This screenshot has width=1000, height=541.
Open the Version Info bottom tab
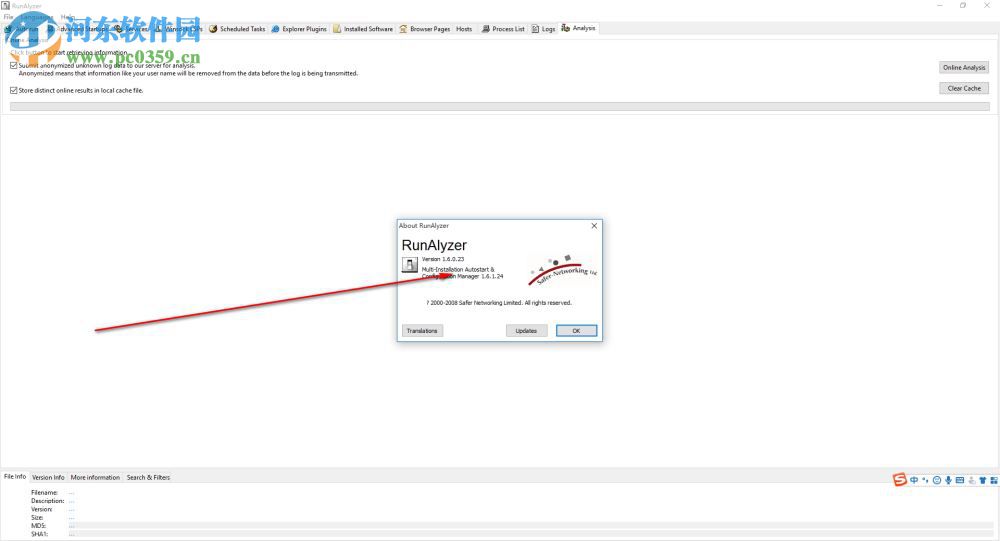point(48,477)
